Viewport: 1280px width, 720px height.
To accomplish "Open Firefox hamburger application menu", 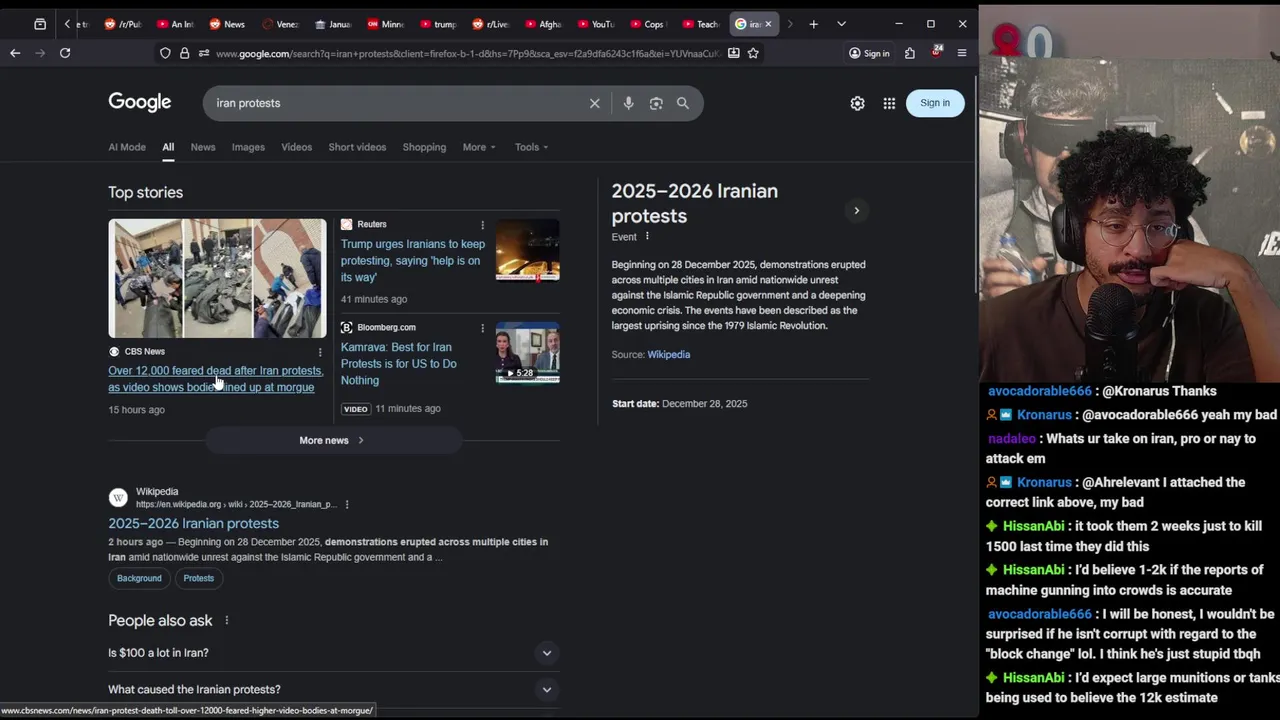I will (x=962, y=53).
